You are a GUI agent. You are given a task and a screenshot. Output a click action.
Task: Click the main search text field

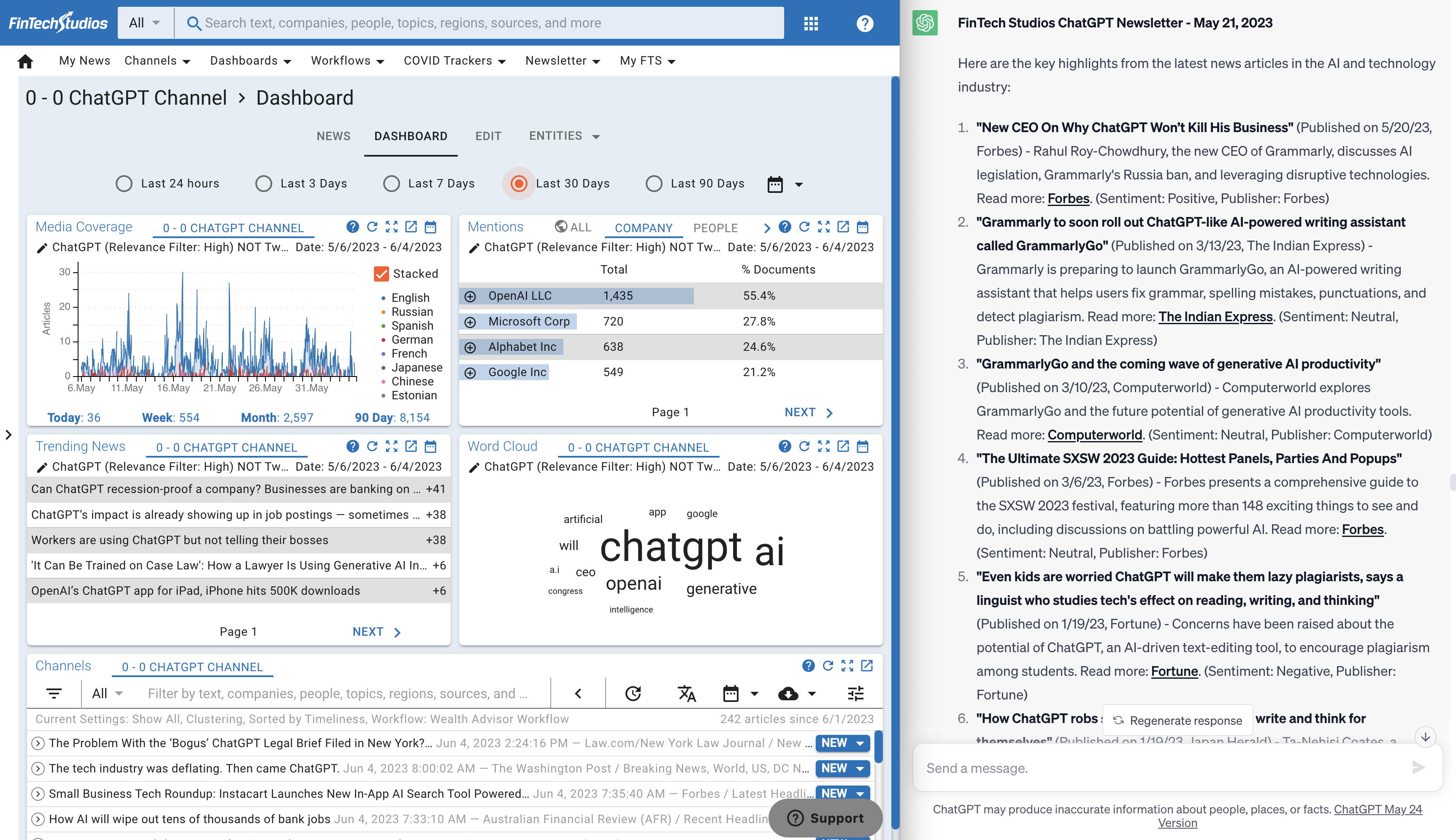click(x=479, y=23)
